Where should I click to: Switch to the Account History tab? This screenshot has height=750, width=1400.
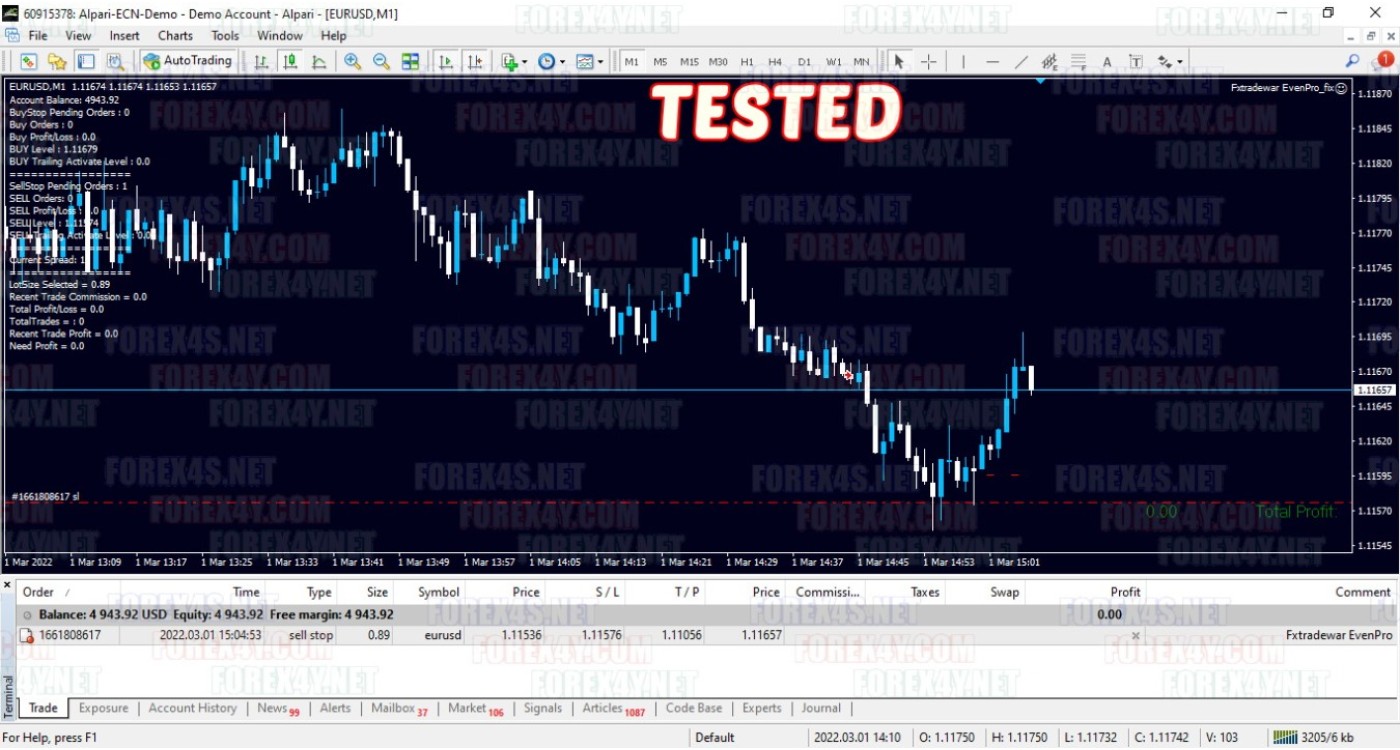[192, 708]
